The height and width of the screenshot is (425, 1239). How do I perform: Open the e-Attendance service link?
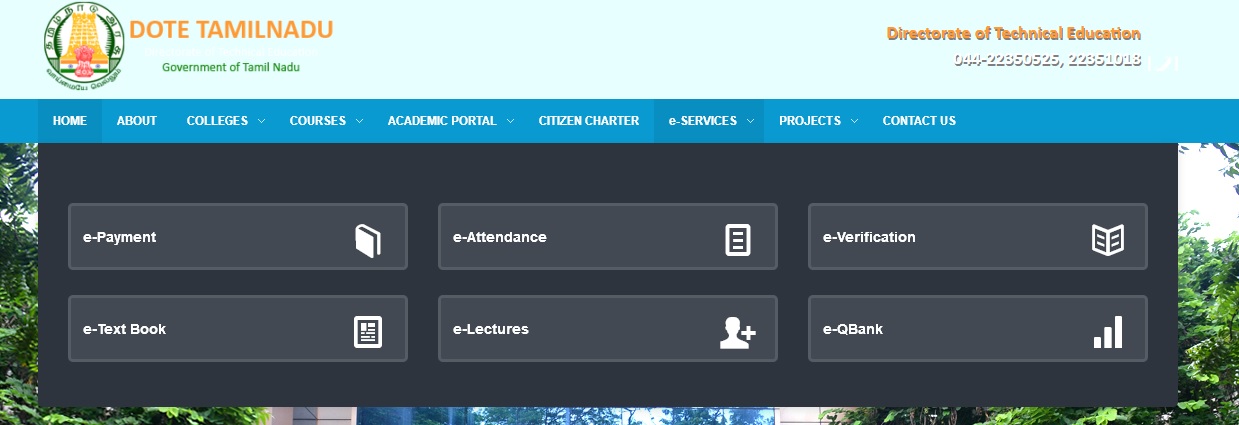click(x=608, y=237)
